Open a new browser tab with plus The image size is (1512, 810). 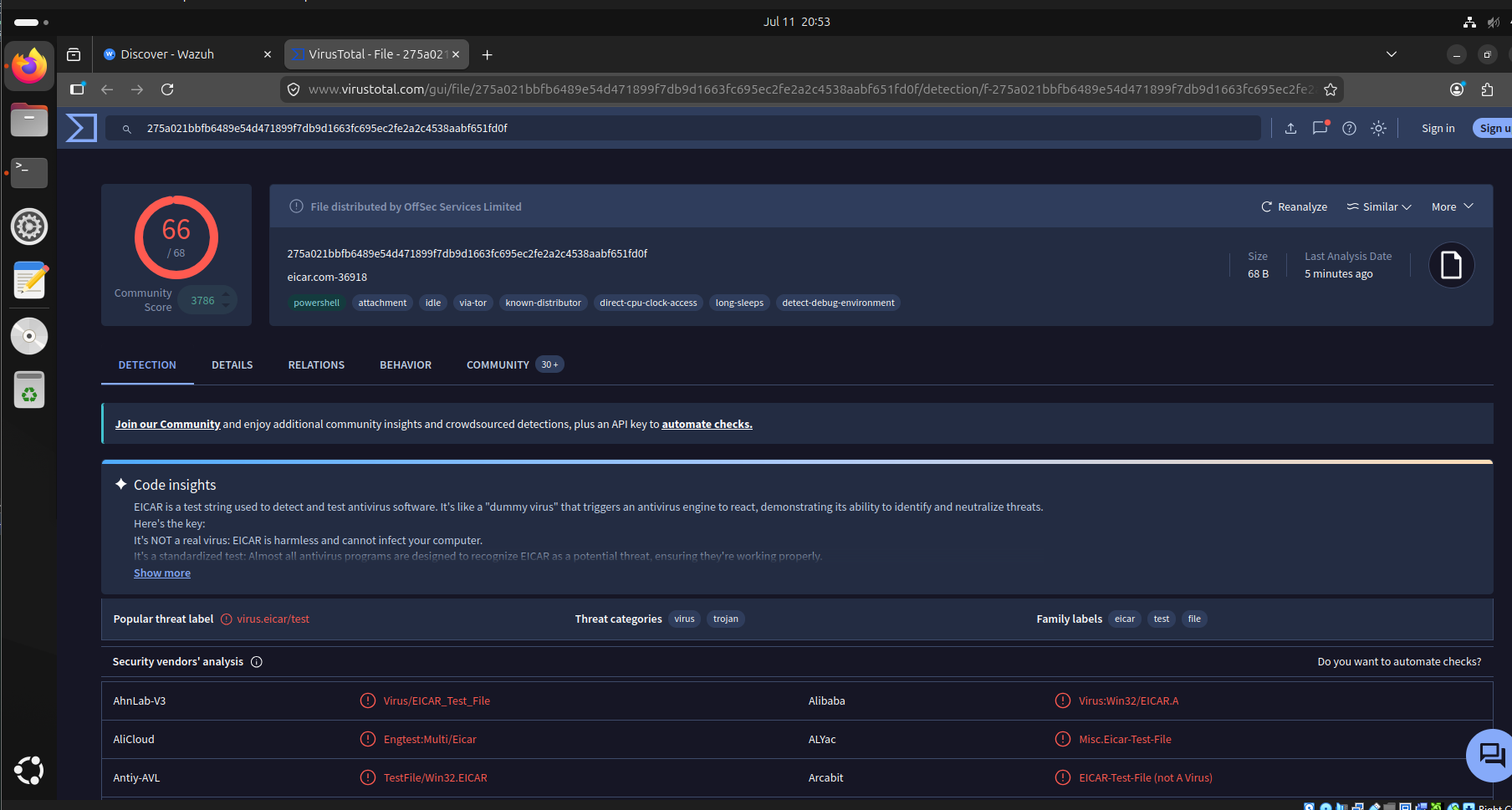pos(488,54)
